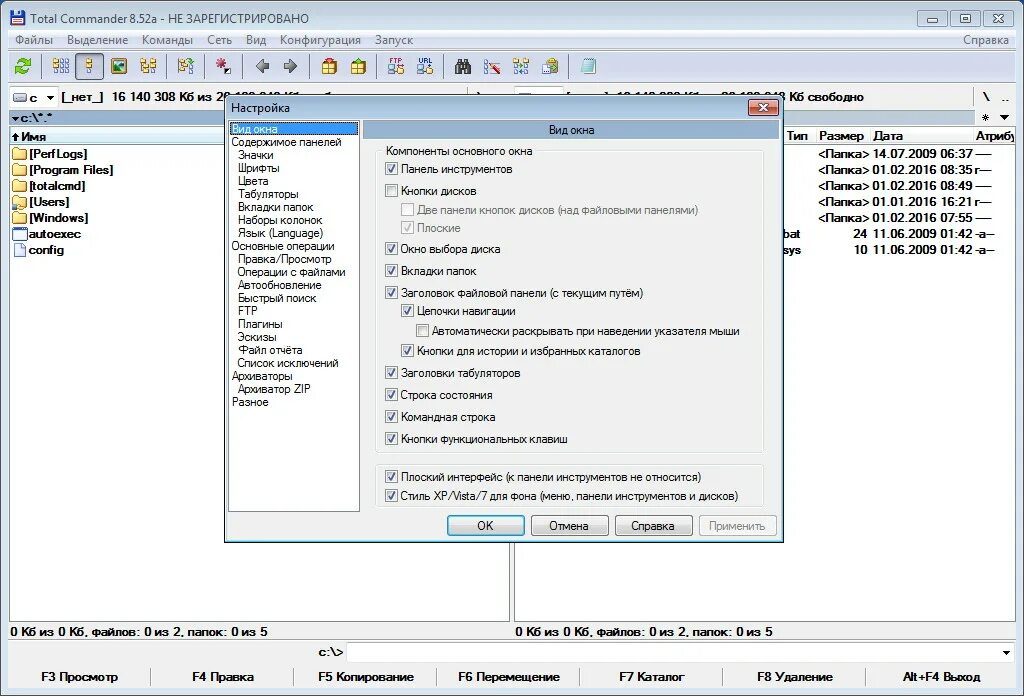Screen dimensions: 1024x696
Task: Select the [PerfLogs] folder icon
Action: (x=20, y=154)
